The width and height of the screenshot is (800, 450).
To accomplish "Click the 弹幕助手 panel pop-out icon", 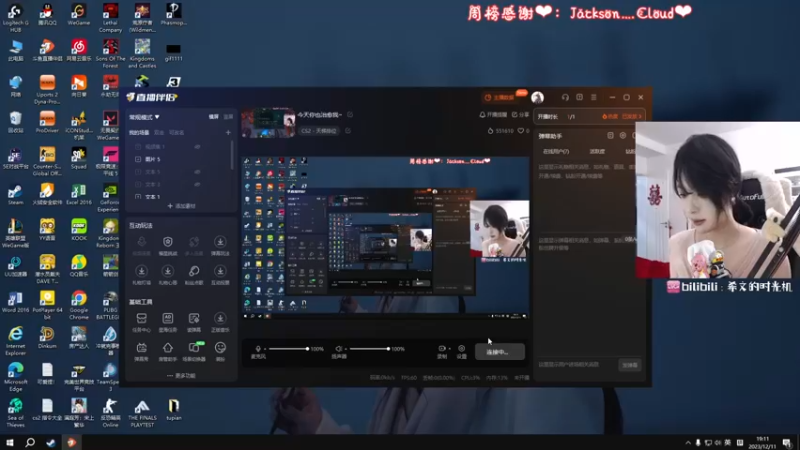I will pos(610,136).
